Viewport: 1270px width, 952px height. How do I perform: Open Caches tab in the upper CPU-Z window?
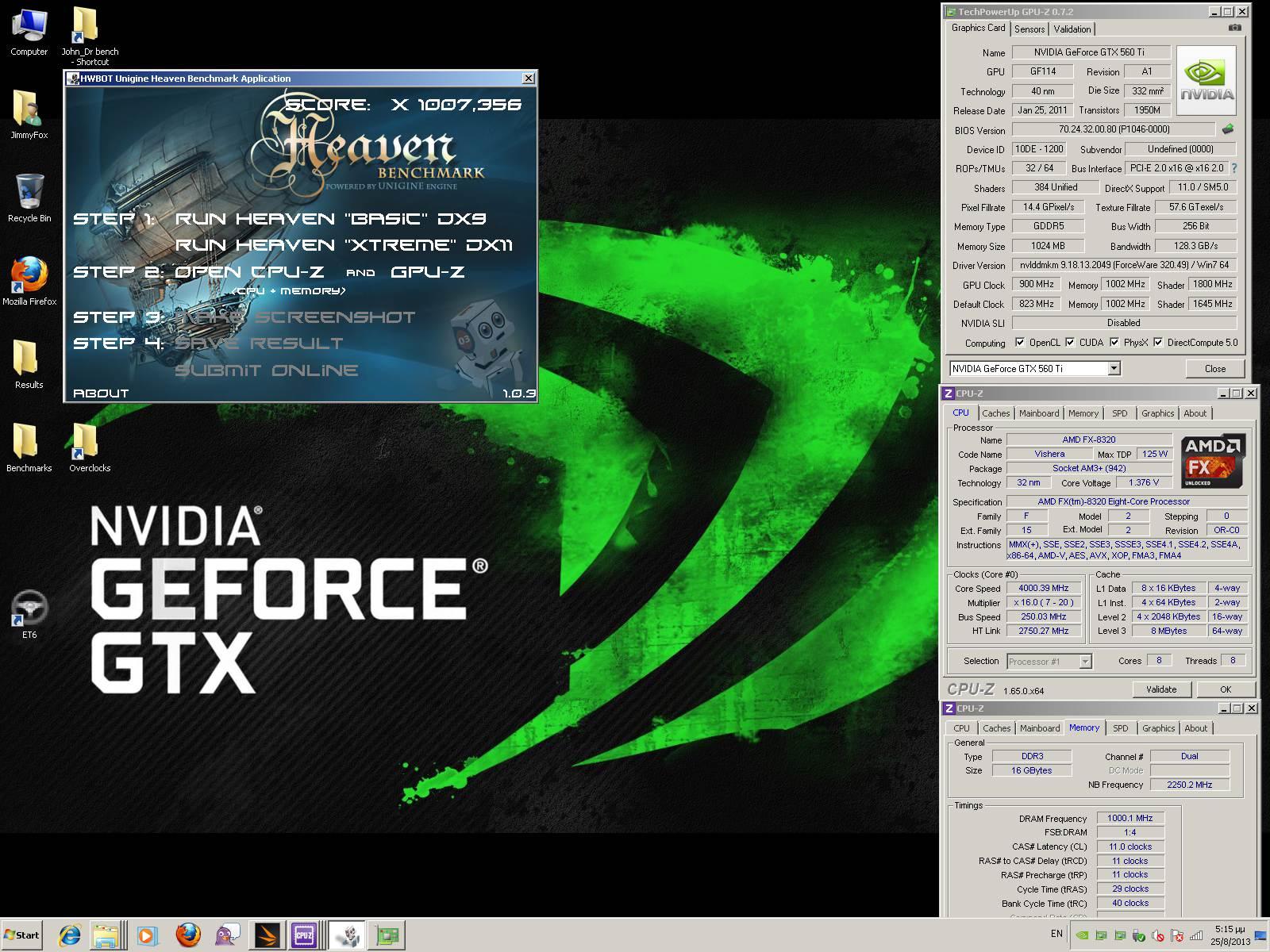coord(995,413)
